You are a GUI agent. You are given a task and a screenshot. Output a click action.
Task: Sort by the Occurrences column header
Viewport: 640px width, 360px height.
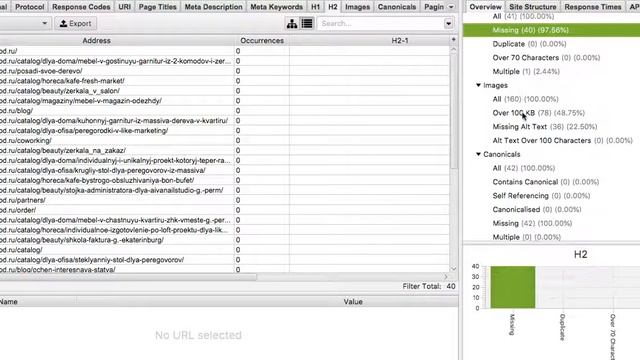(x=262, y=40)
